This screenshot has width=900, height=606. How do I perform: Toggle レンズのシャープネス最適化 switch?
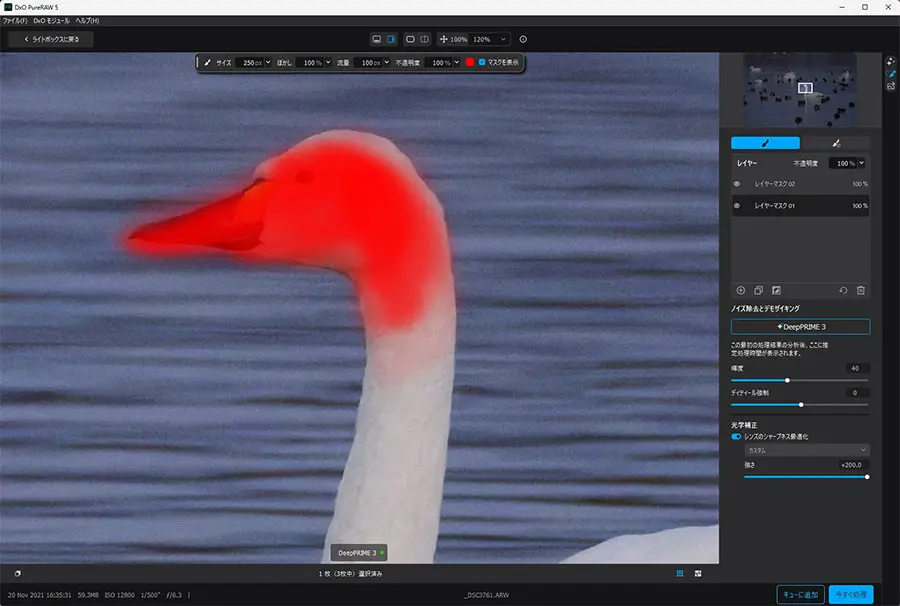click(x=736, y=437)
